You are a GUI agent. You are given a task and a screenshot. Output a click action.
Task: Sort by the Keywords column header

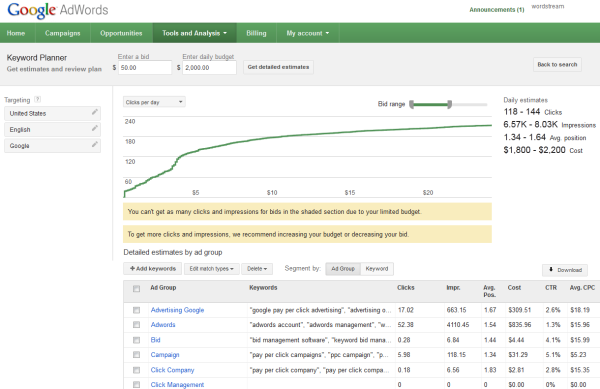pos(263,287)
